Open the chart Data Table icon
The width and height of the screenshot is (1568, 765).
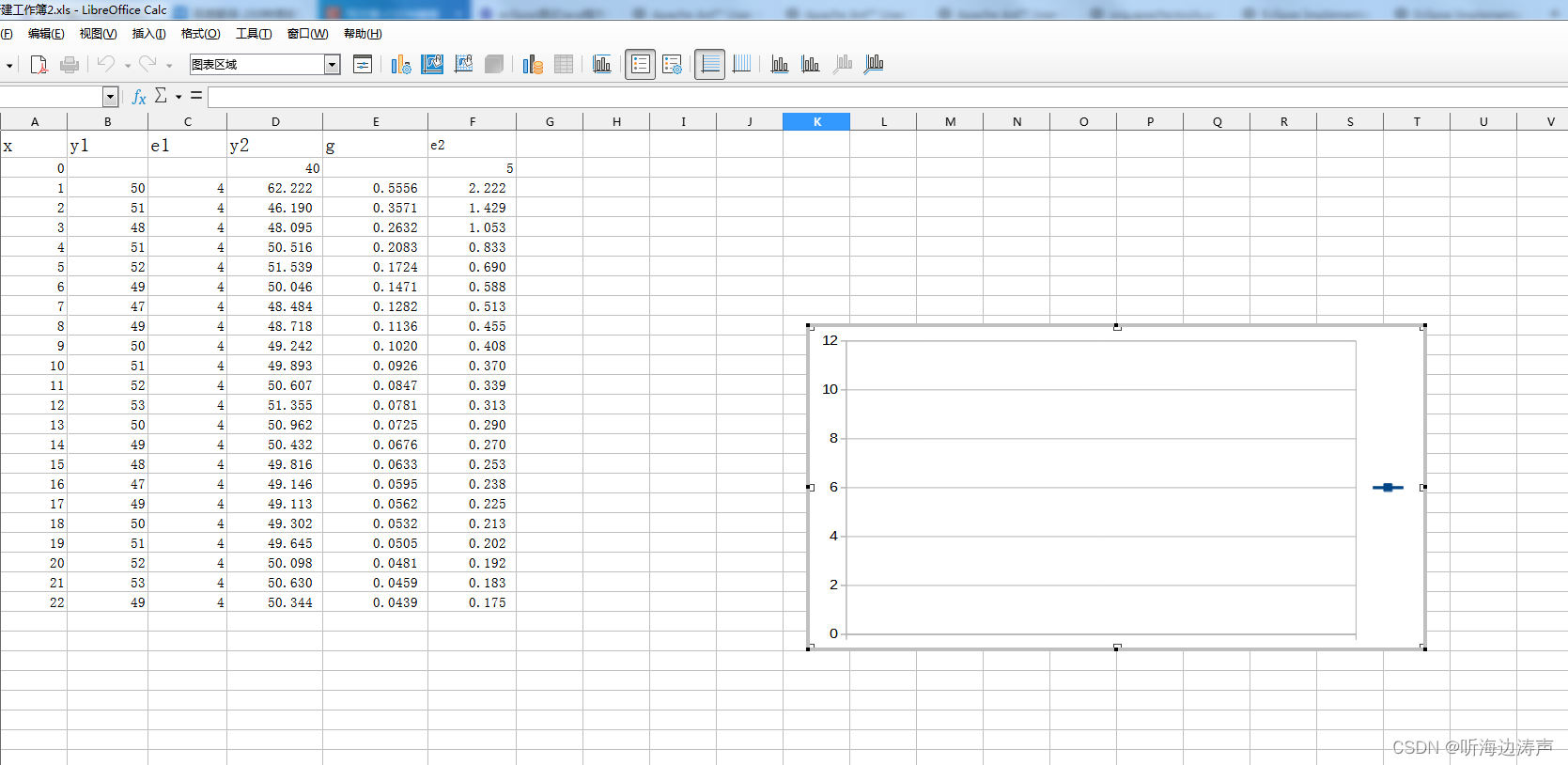[564, 64]
